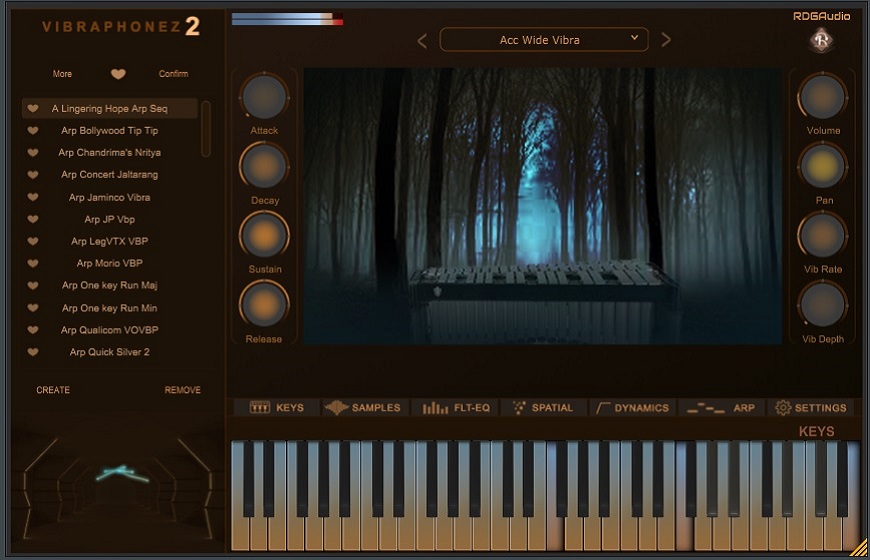Toggle favorite heart for Arp LegVTX VBP
The height and width of the screenshot is (560, 870).
tap(33, 241)
